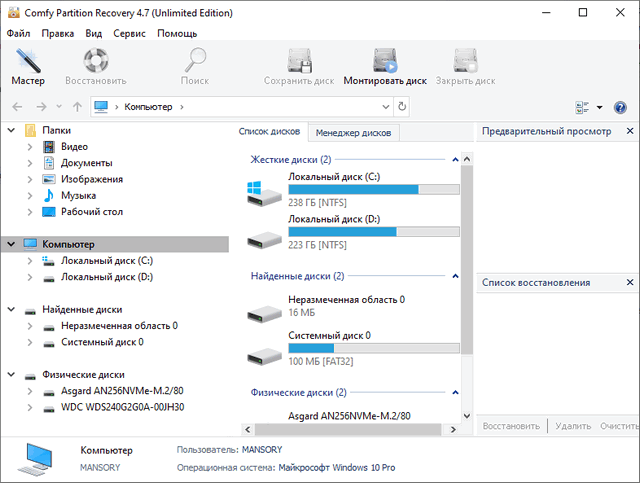The image size is (640, 483).
Task: Open the Сервис menu
Action: 129,33
